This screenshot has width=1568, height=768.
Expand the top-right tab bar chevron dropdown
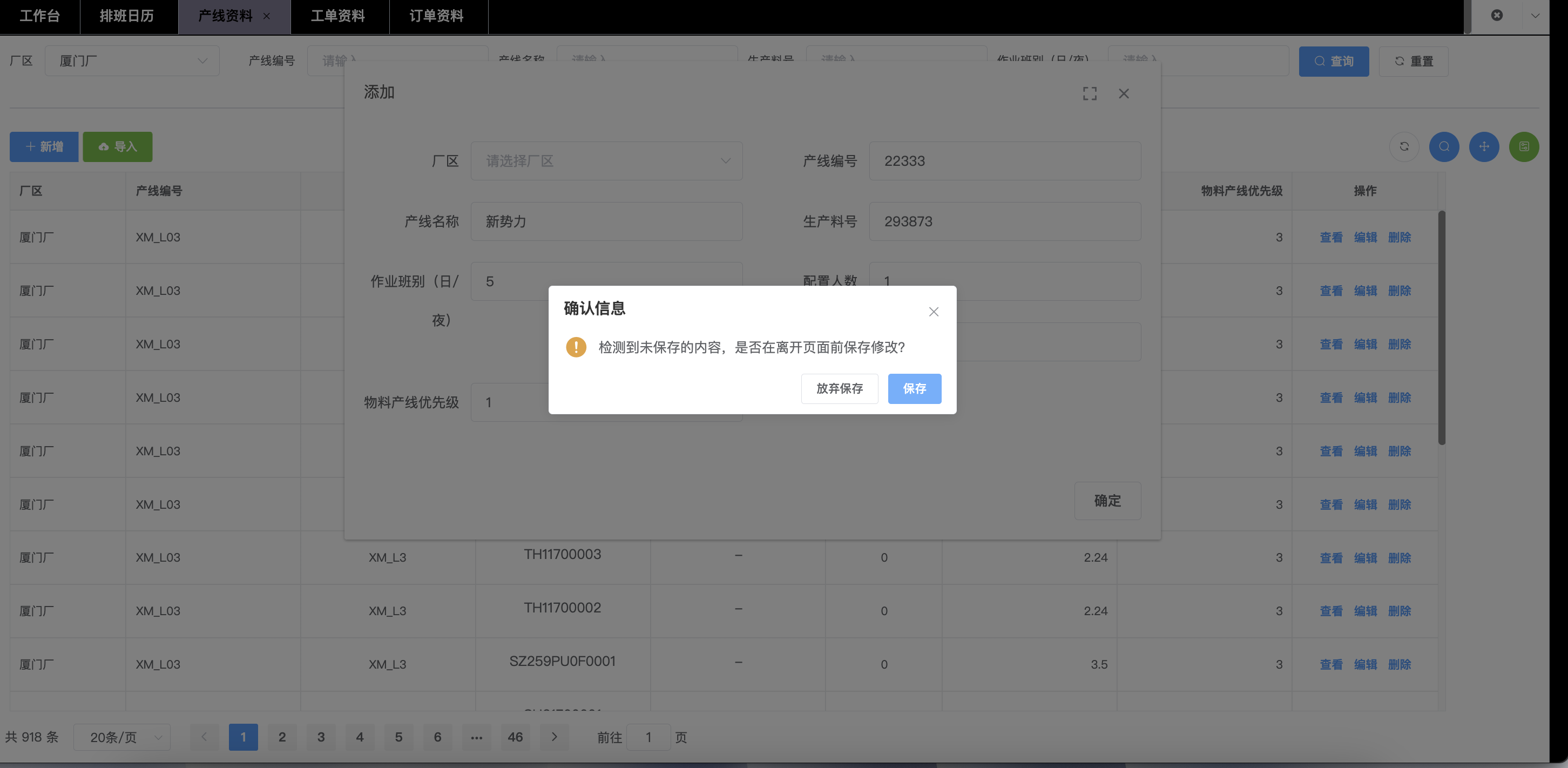(x=1535, y=16)
